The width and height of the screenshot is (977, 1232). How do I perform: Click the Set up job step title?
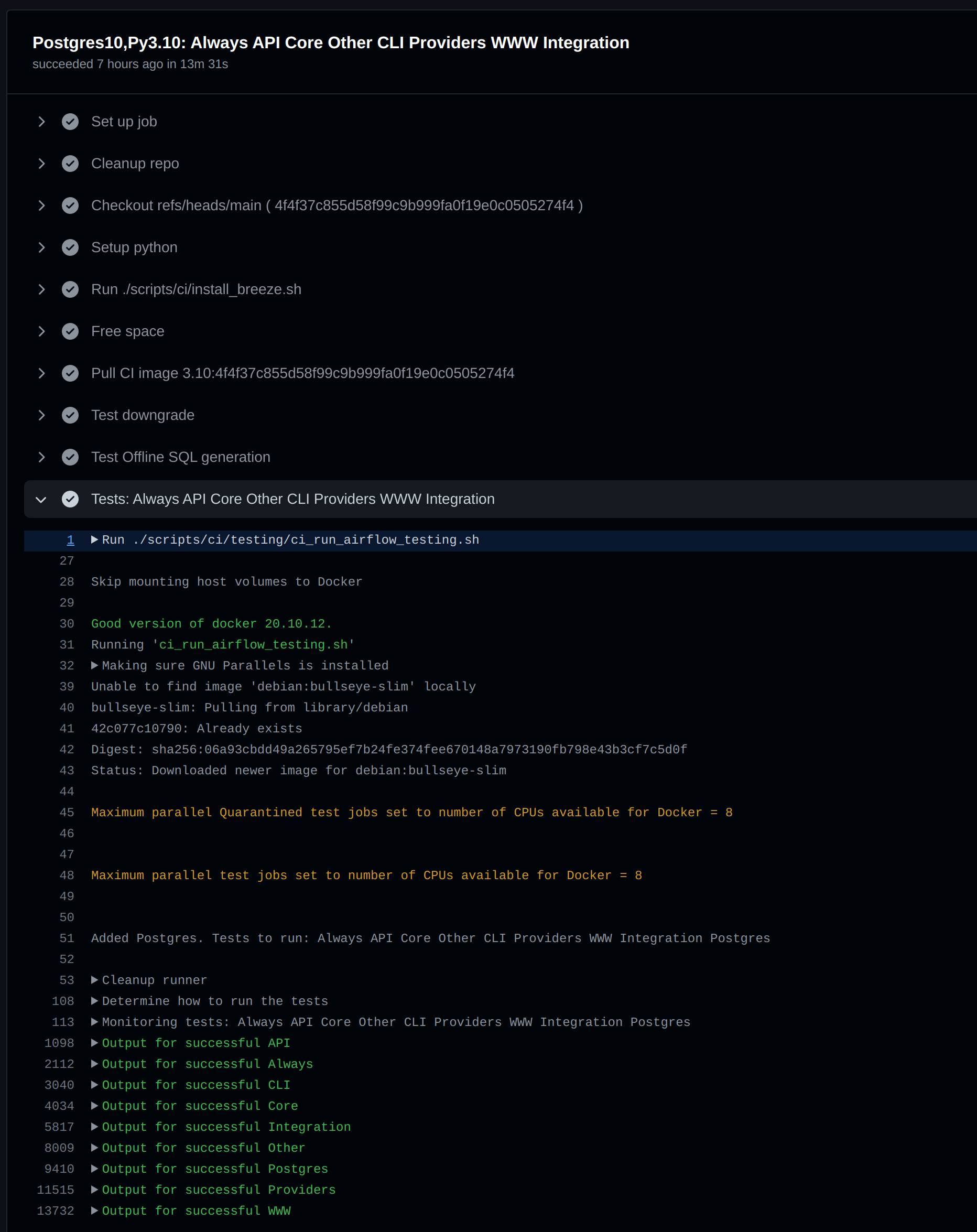click(x=124, y=122)
